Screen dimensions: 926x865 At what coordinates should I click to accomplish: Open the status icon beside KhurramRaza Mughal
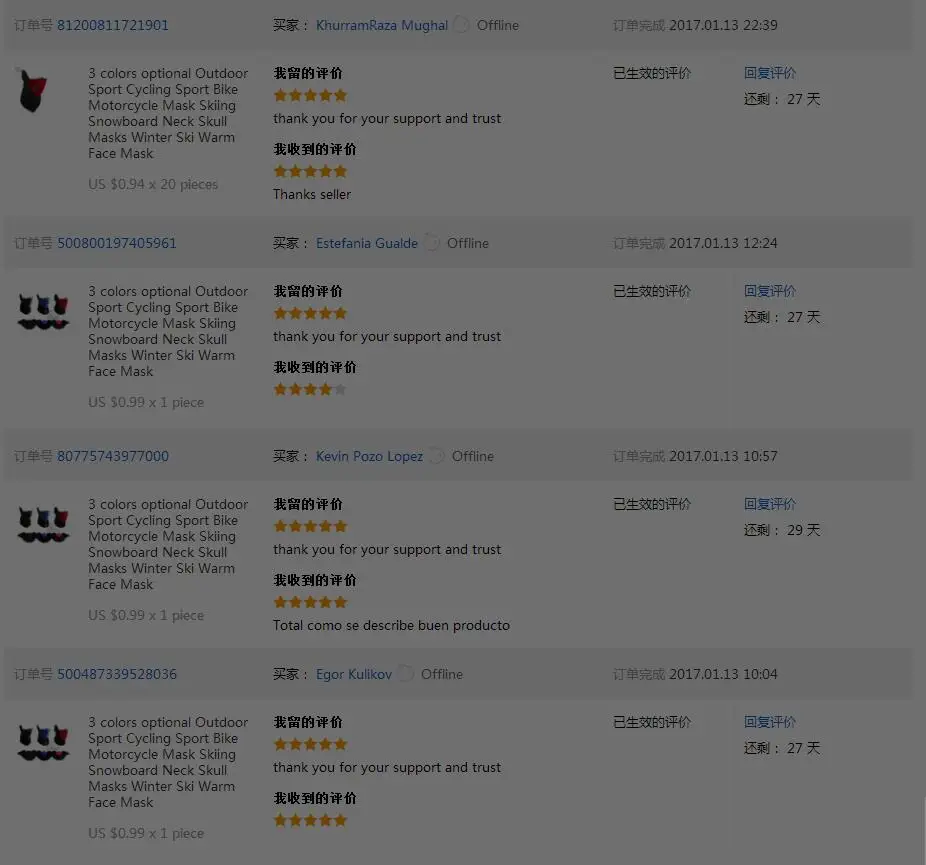(x=462, y=25)
